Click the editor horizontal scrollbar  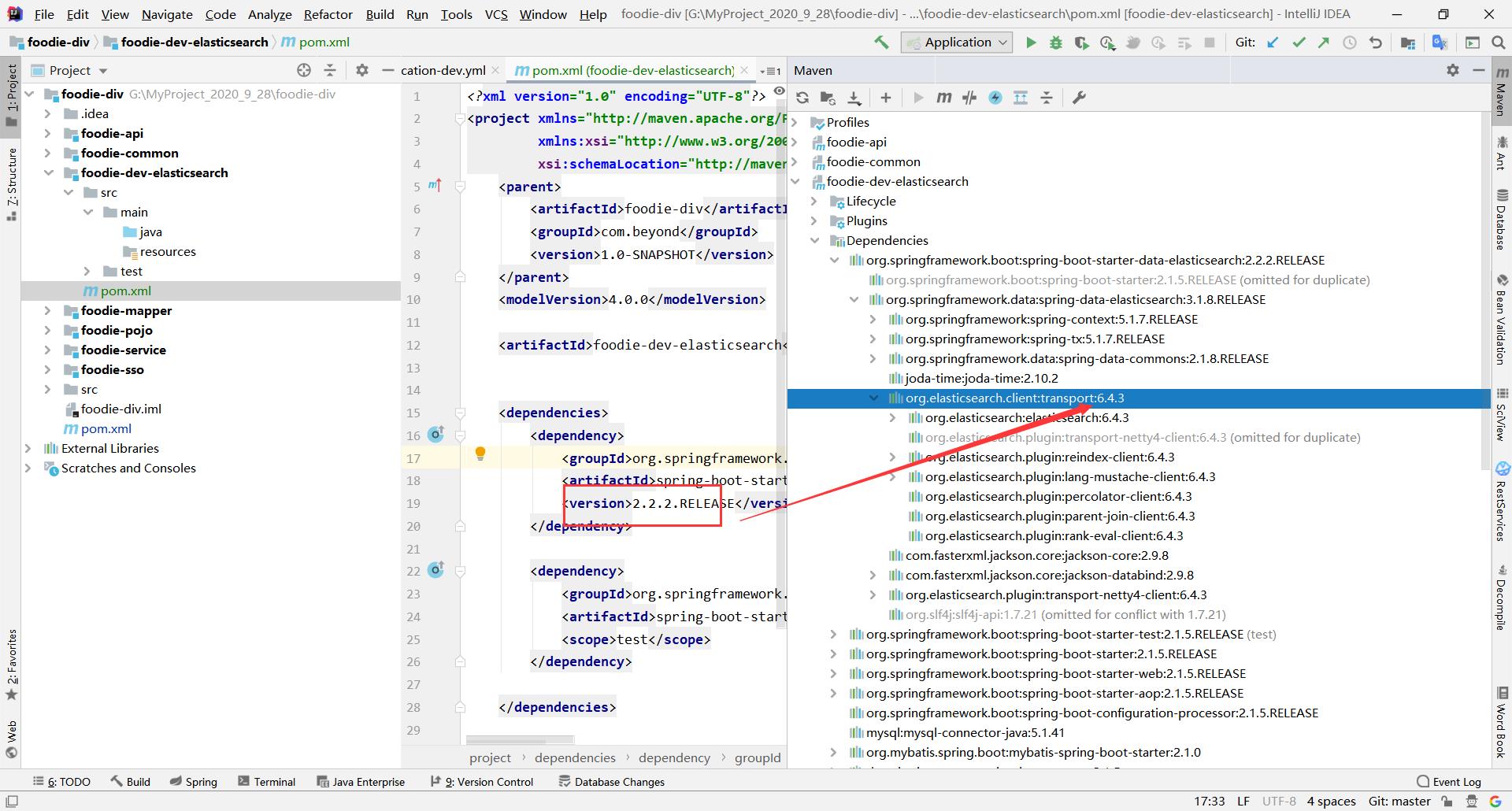pos(520,740)
